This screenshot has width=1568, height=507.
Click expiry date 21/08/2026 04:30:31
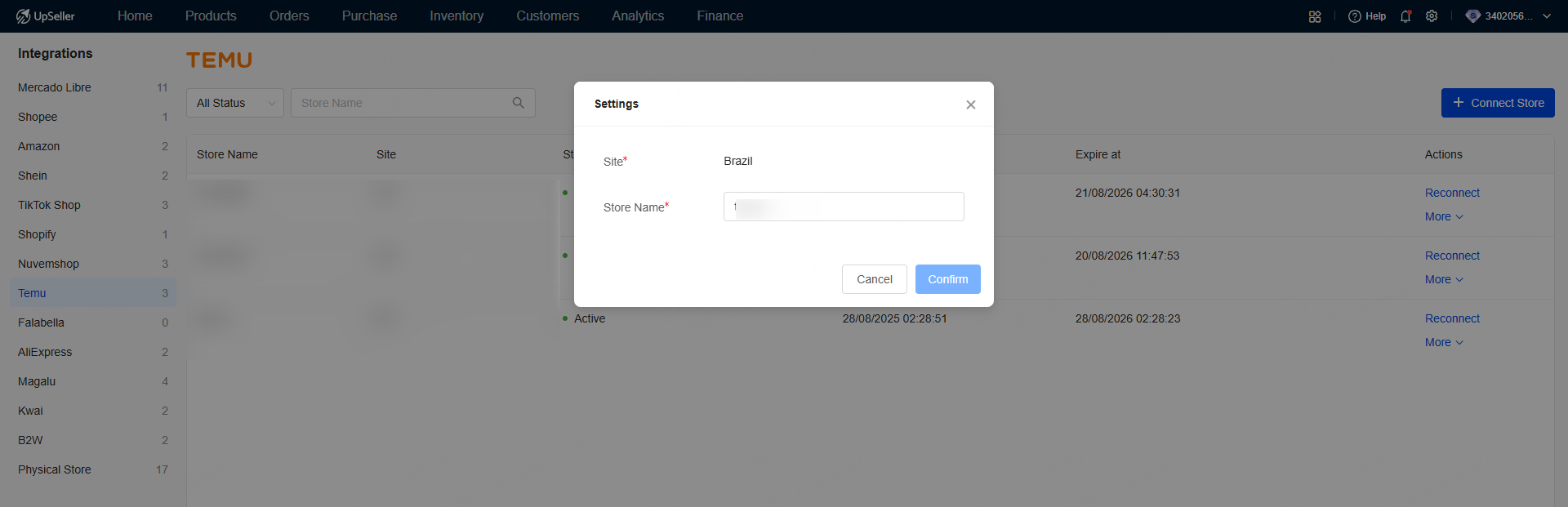[x=1128, y=193]
